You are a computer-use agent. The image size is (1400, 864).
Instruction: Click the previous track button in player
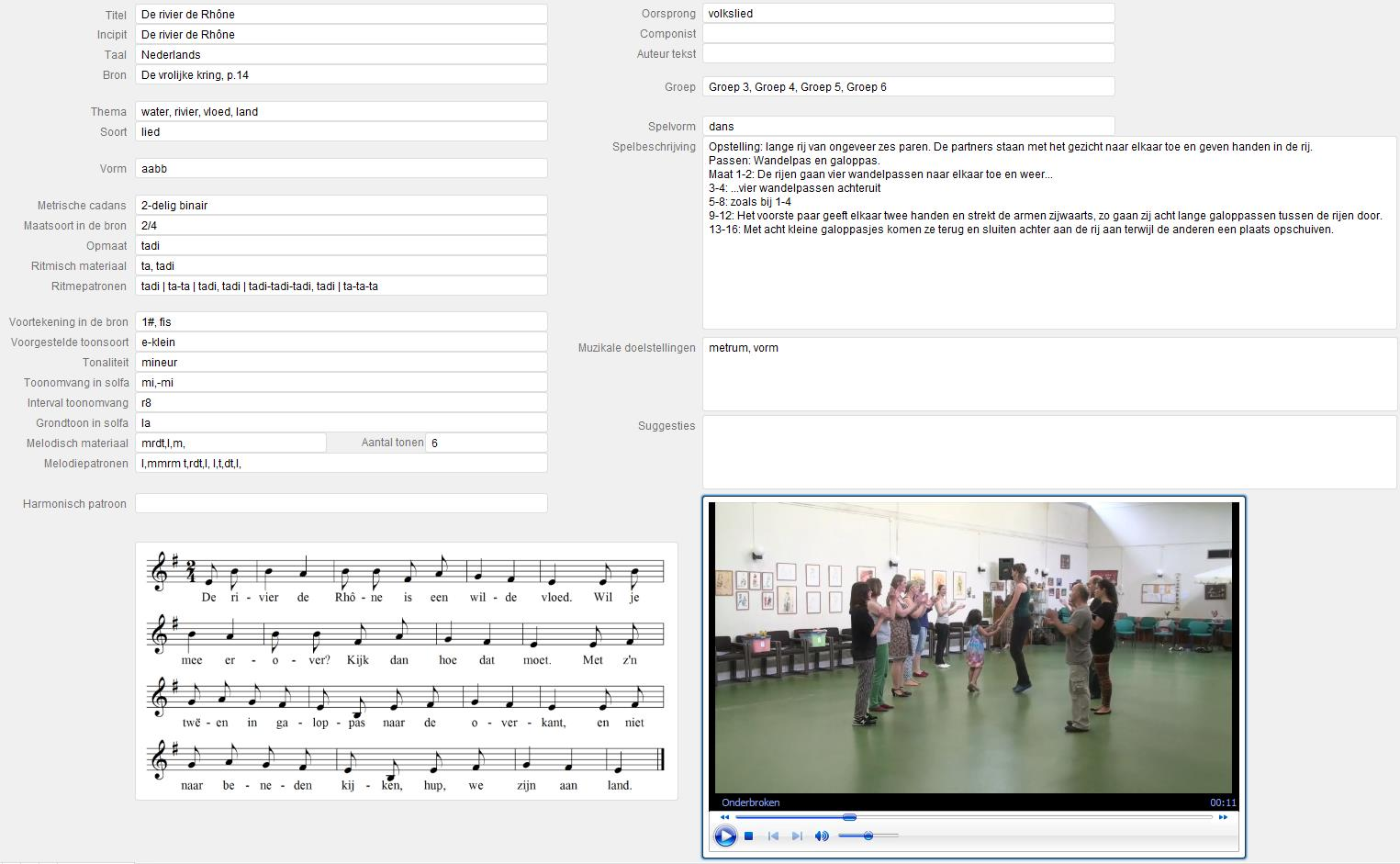[773, 836]
